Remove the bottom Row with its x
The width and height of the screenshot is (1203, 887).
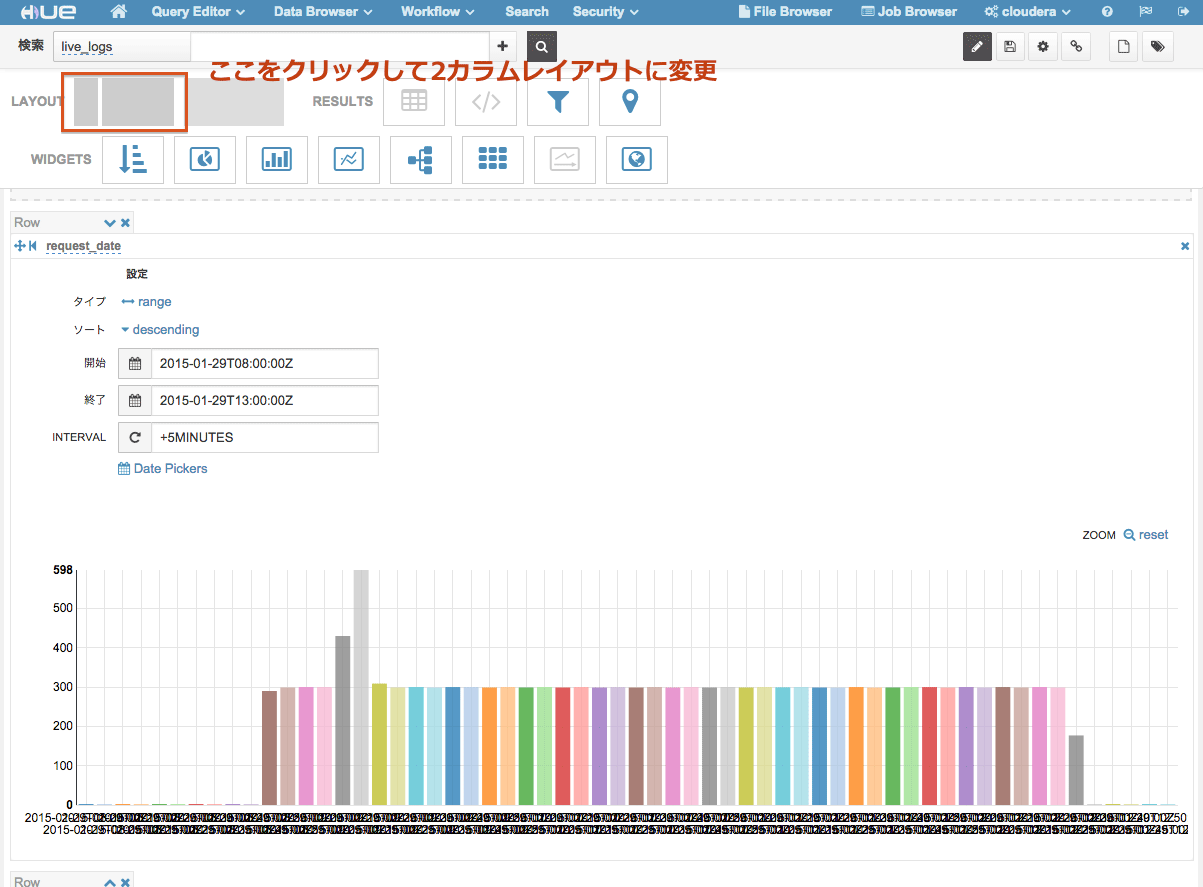(x=125, y=882)
